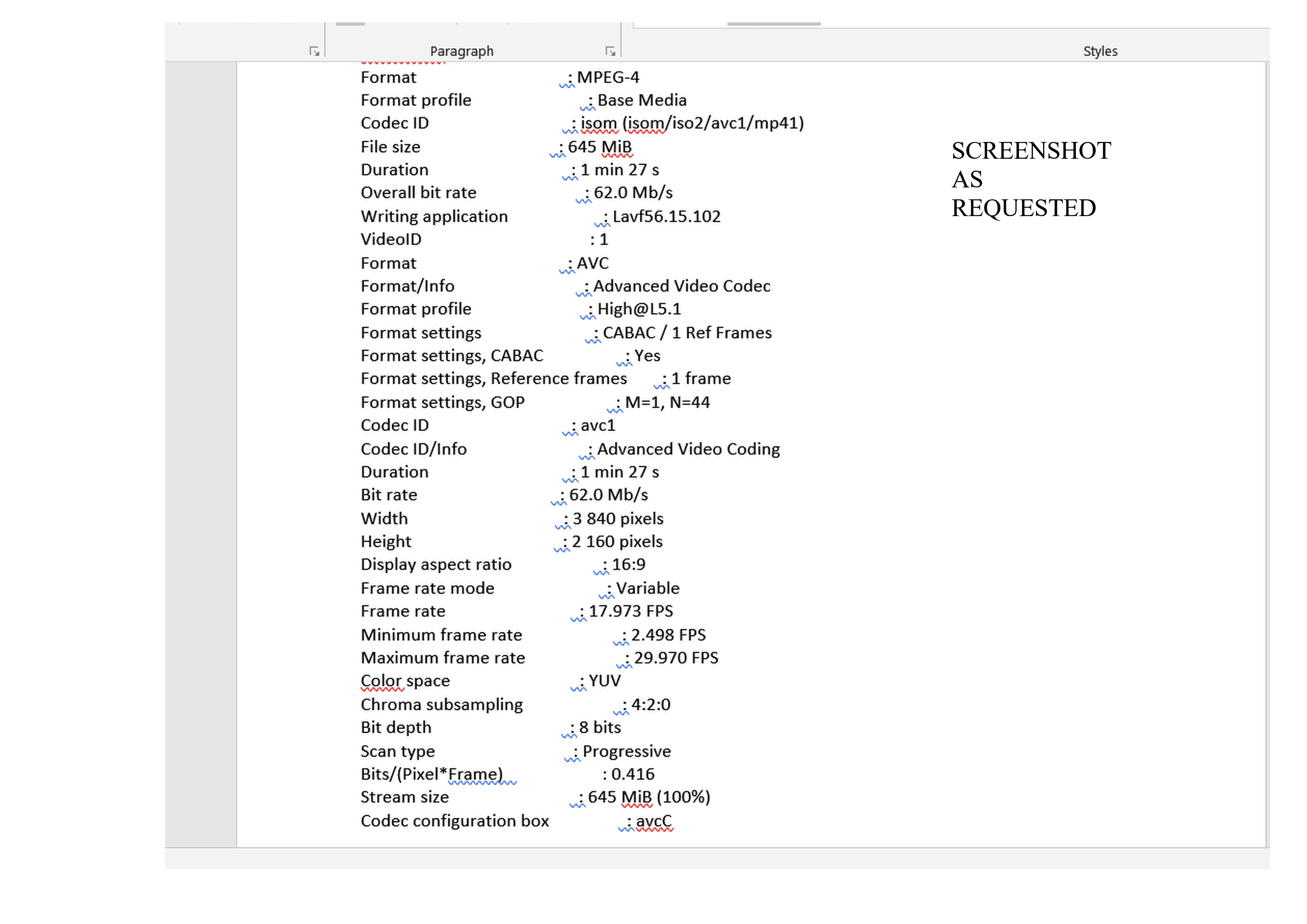The width and height of the screenshot is (1307, 924).
Task: Click '2.498 FPS' minimum frame rate
Action: click(x=668, y=635)
